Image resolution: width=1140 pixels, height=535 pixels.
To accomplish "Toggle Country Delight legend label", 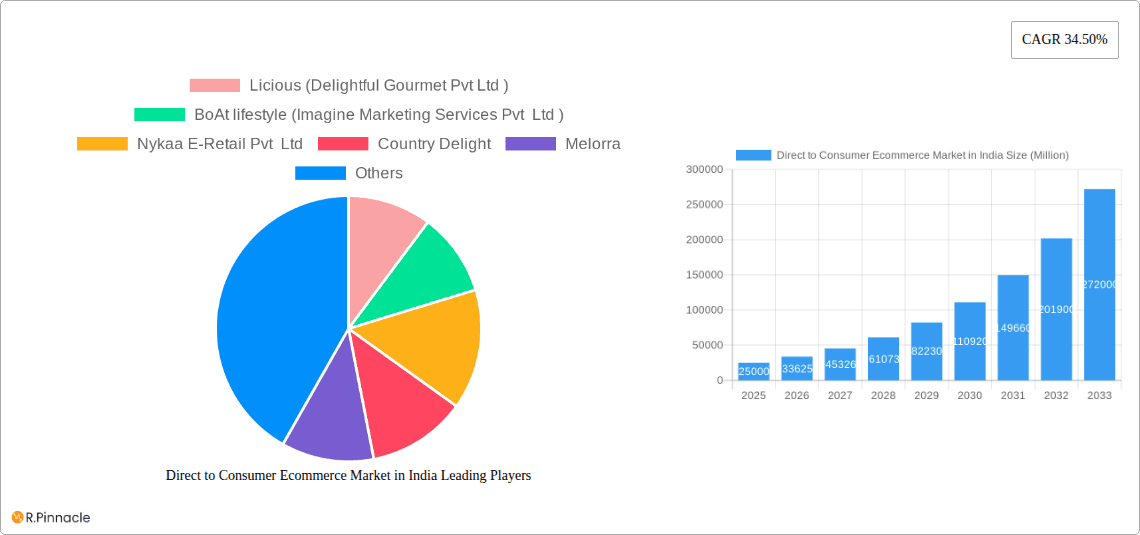I will pos(434,144).
